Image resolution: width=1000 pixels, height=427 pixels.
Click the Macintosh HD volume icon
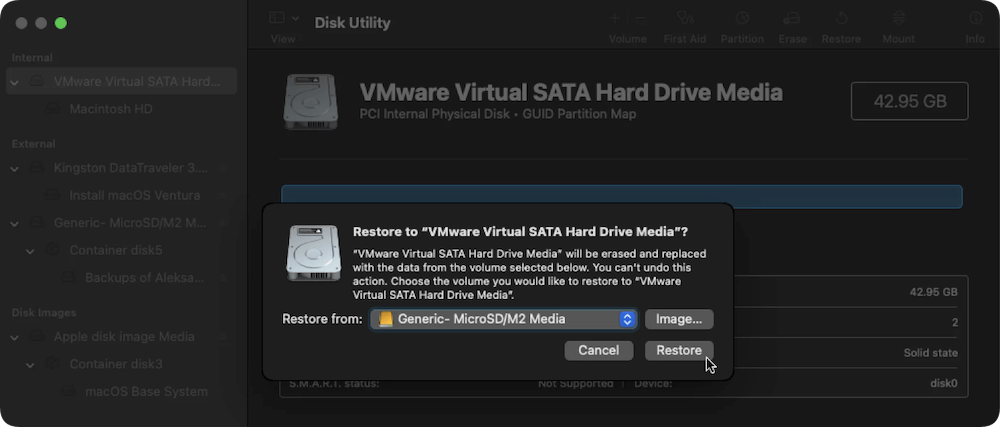coord(52,109)
